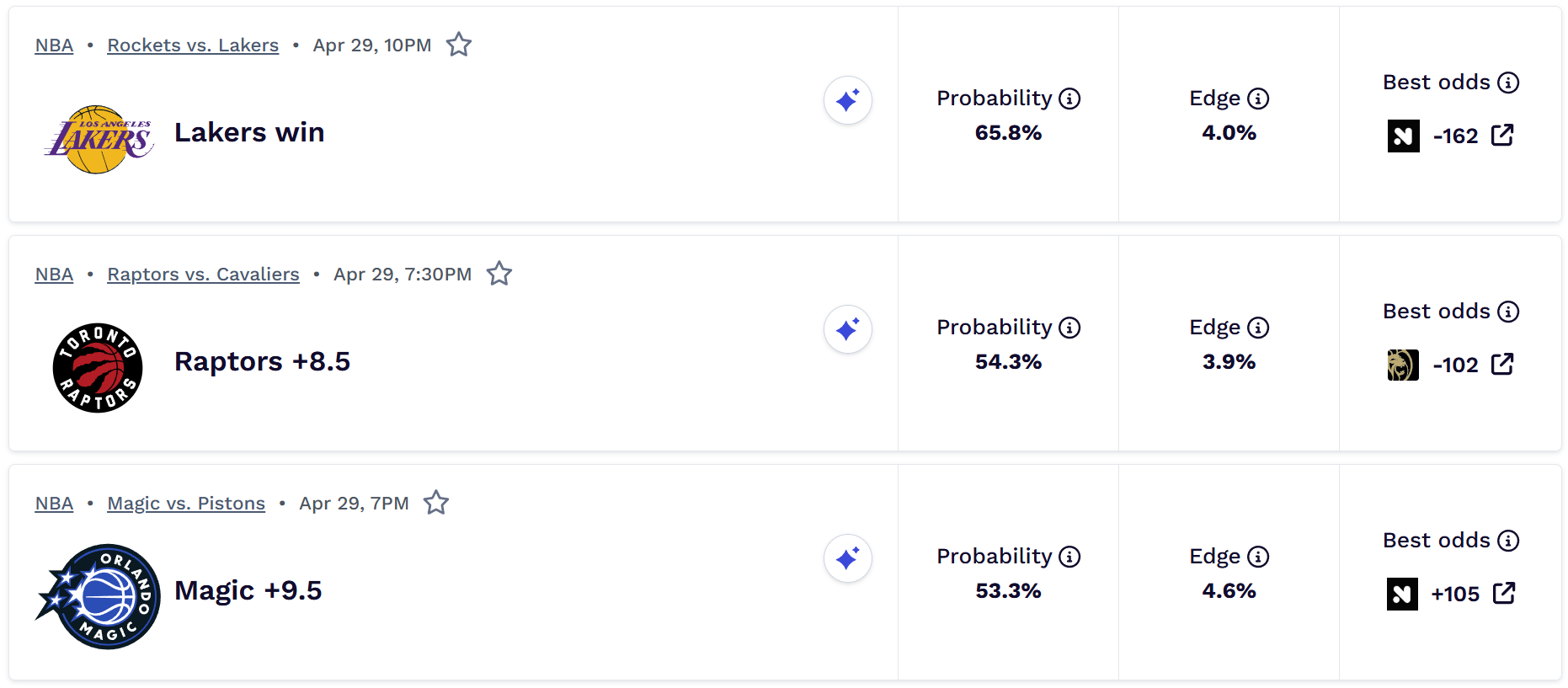The image size is (1568, 688).
Task: Star the Raptors vs. Cavaliers matchup
Action: pos(499,274)
